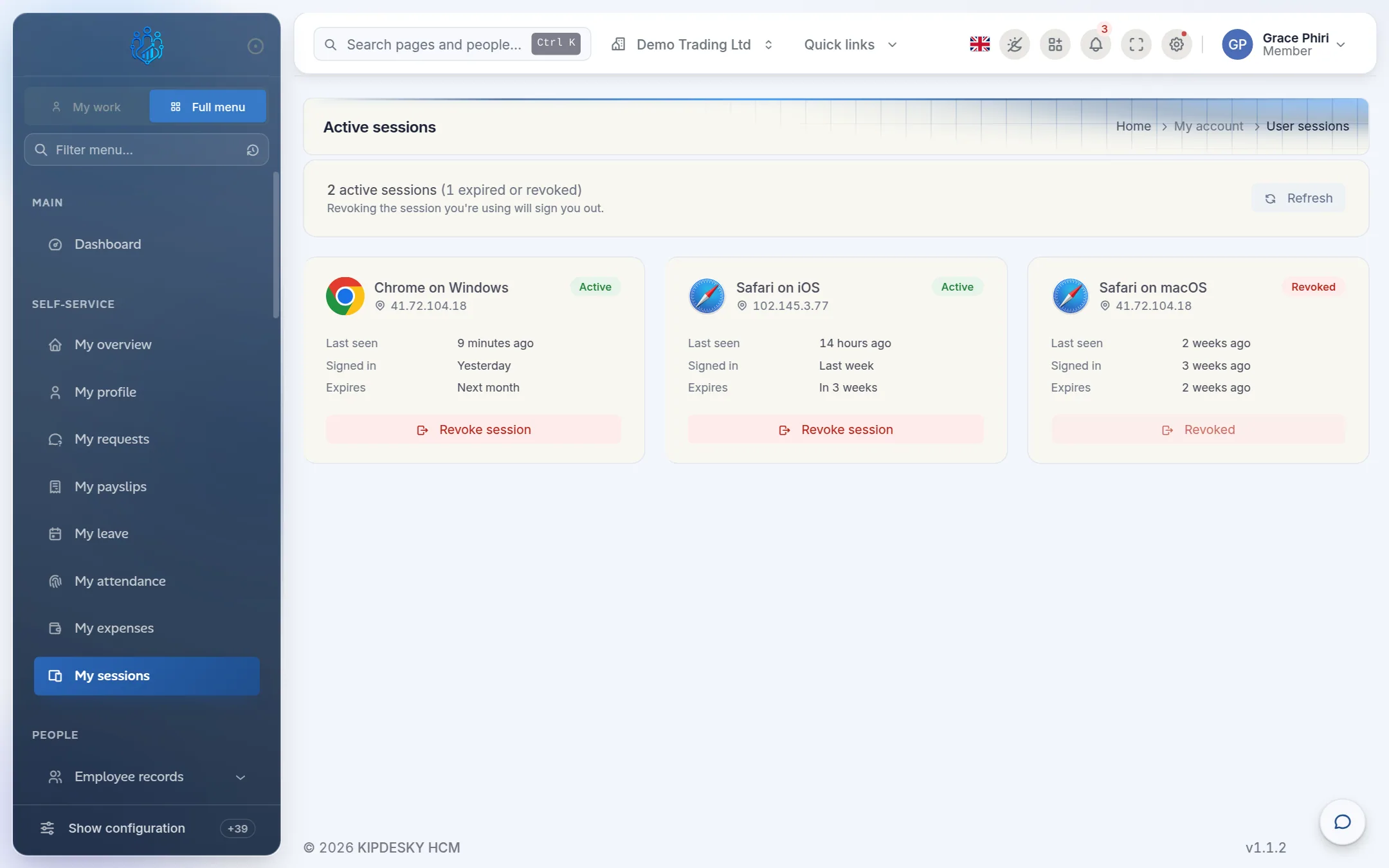The height and width of the screenshot is (868, 1389).
Task: Toggle the light/dark theme icon
Action: click(x=1015, y=44)
